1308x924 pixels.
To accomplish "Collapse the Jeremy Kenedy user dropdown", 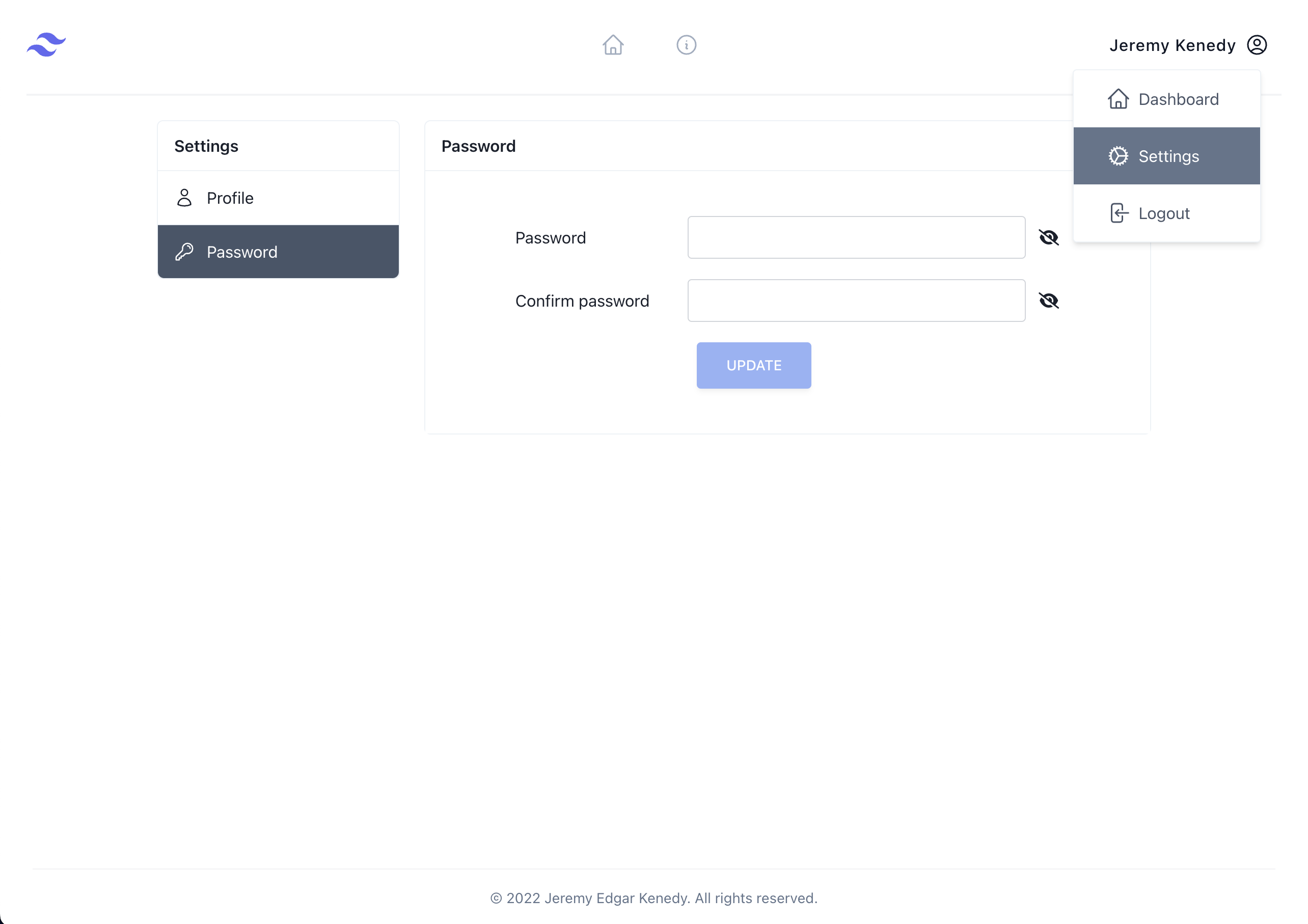I will coord(1173,45).
